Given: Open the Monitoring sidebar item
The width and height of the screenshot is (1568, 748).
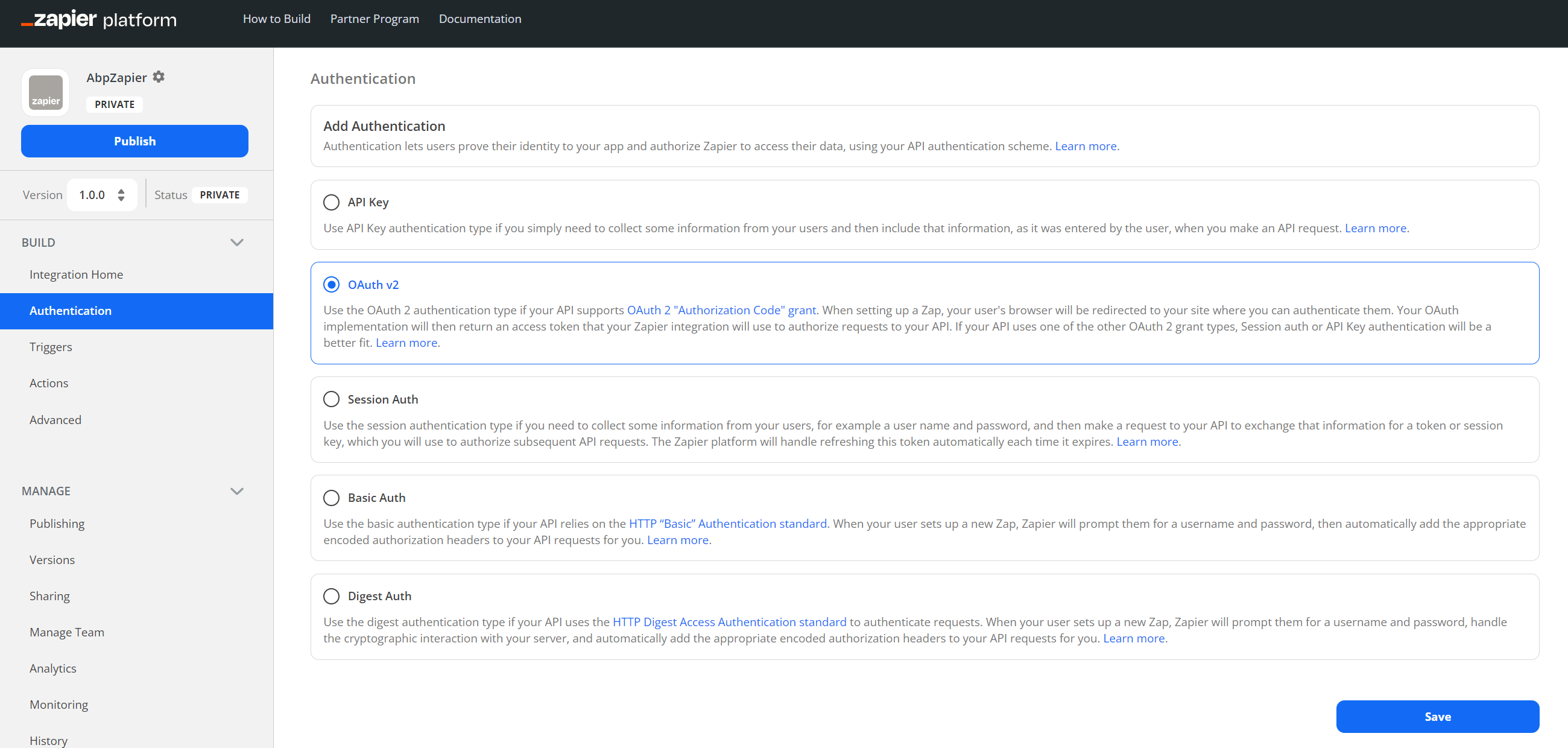Looking at the screenshot, I should (x=58, y=705).
